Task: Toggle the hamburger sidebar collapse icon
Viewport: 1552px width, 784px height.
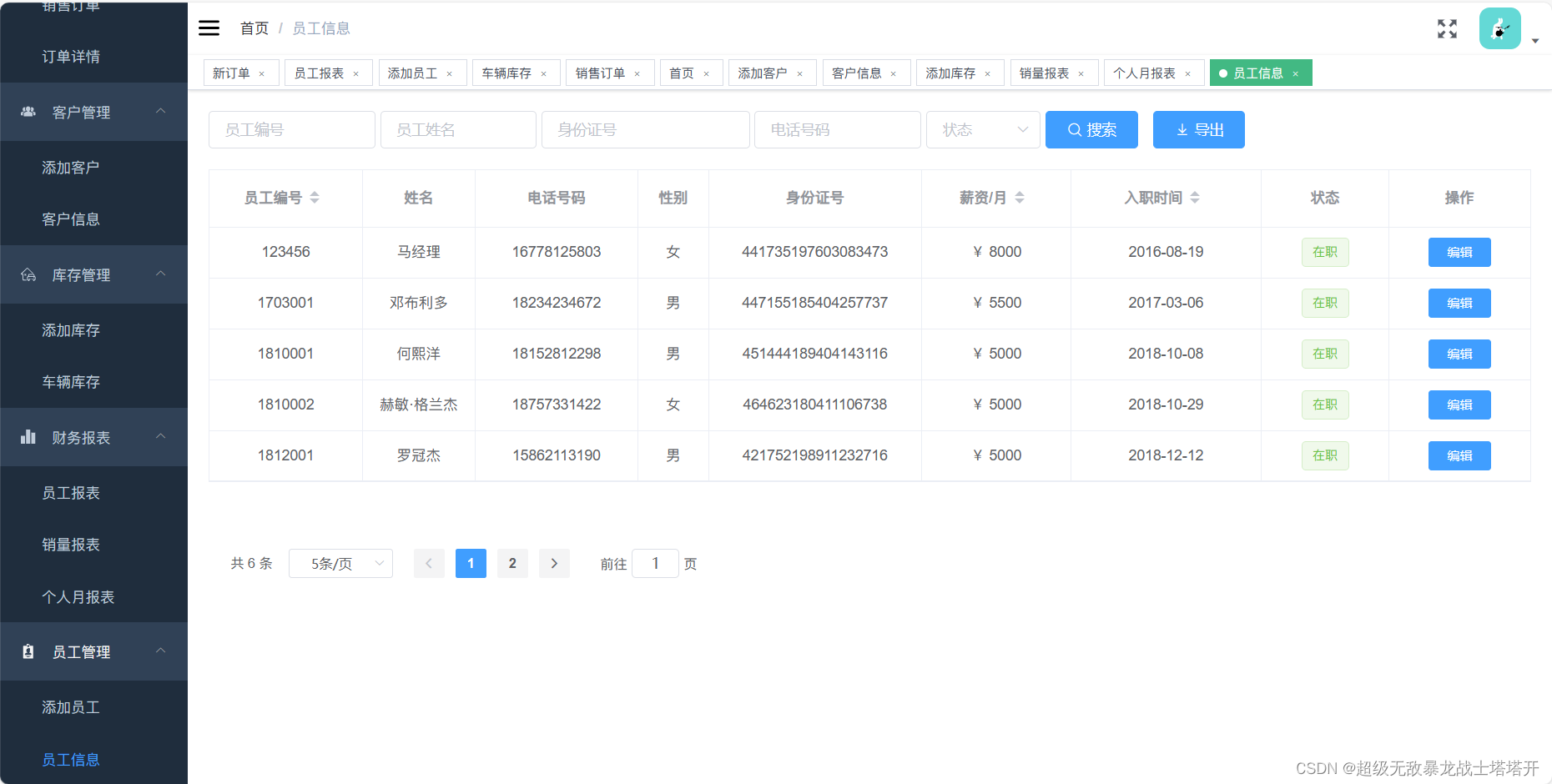Action: (x=209, y=28)
